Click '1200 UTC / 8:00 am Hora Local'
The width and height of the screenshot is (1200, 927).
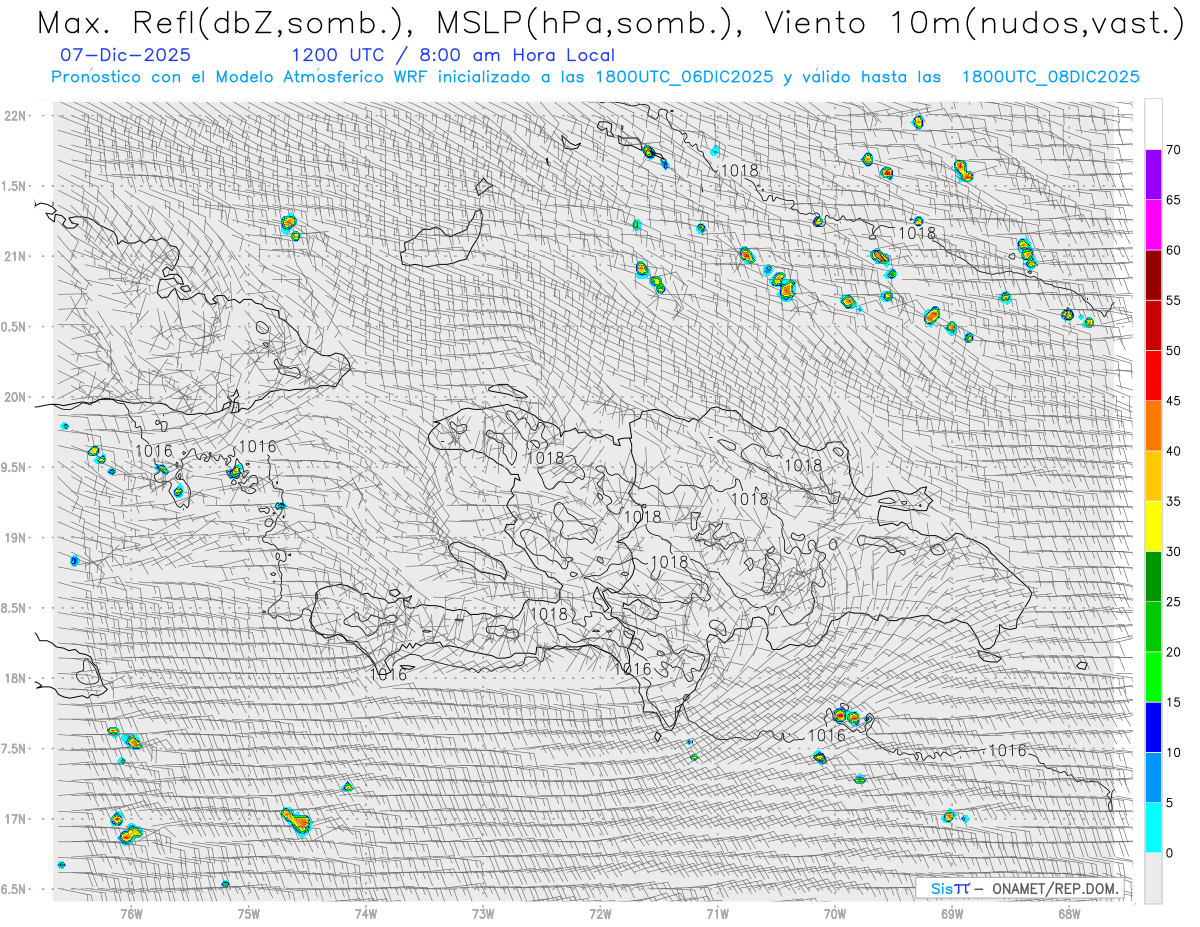(453, 56)
